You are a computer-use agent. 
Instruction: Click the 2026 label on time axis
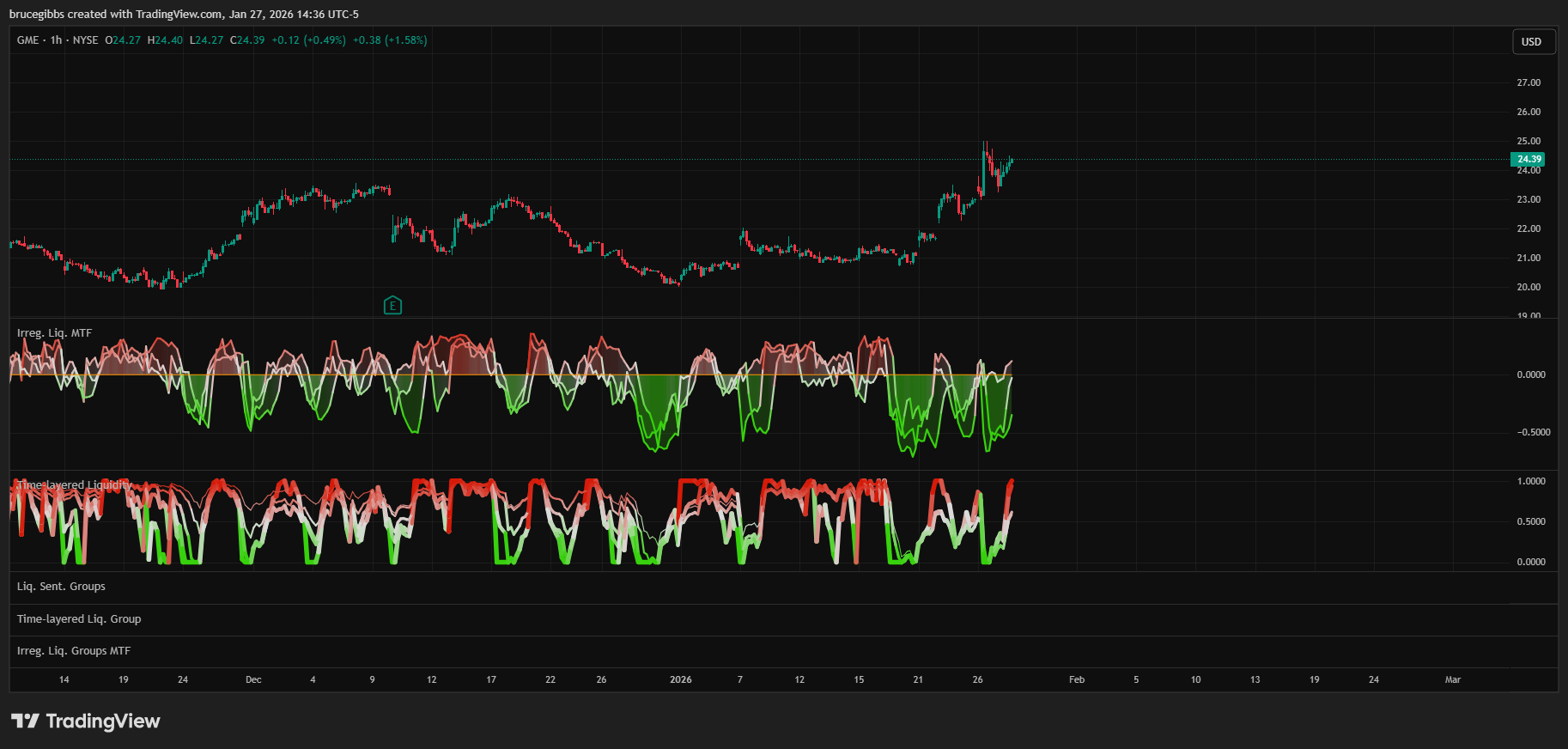(x=680, y=679)
